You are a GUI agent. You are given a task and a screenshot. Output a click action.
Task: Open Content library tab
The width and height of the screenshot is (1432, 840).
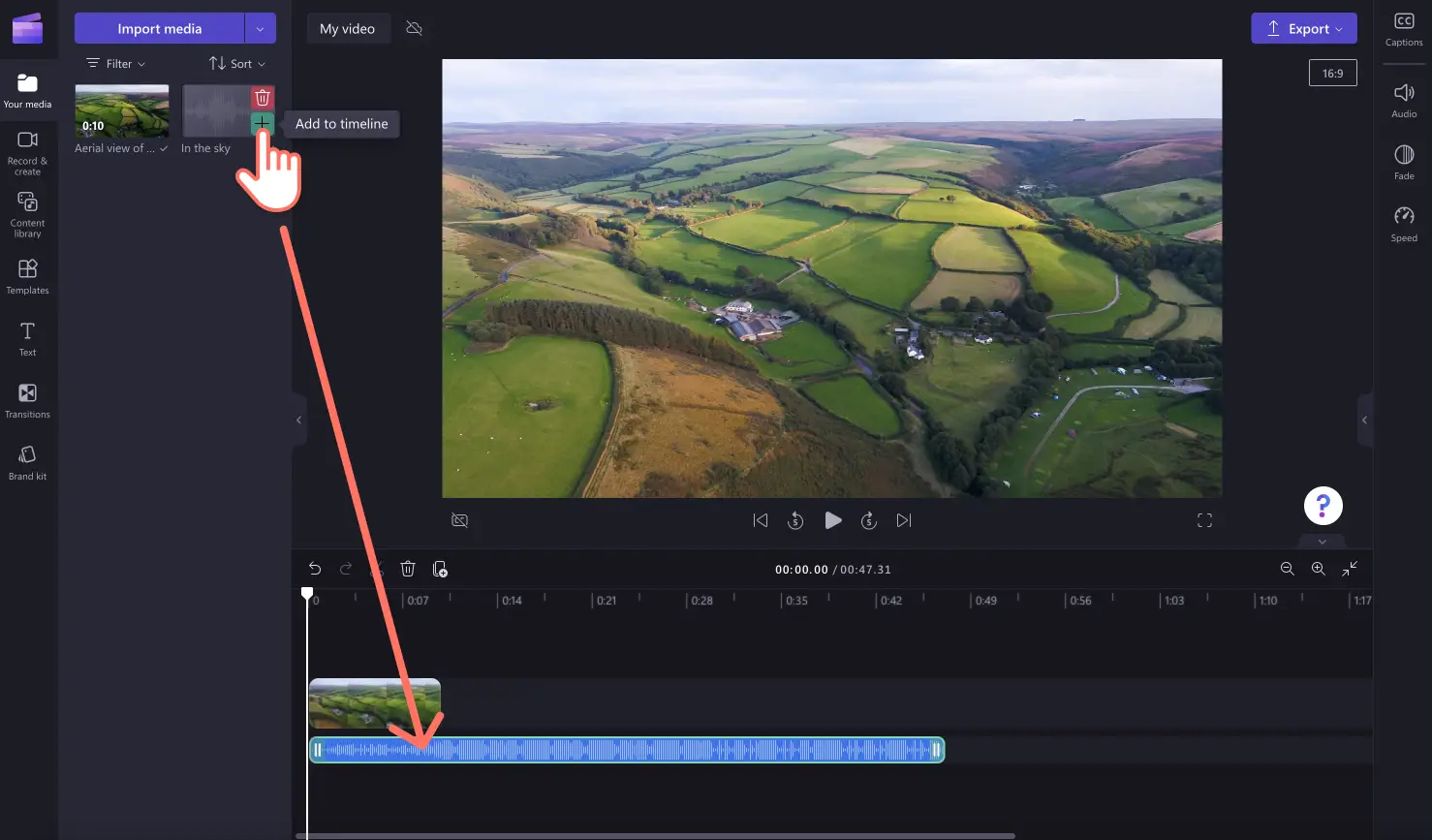pos(27,214)
